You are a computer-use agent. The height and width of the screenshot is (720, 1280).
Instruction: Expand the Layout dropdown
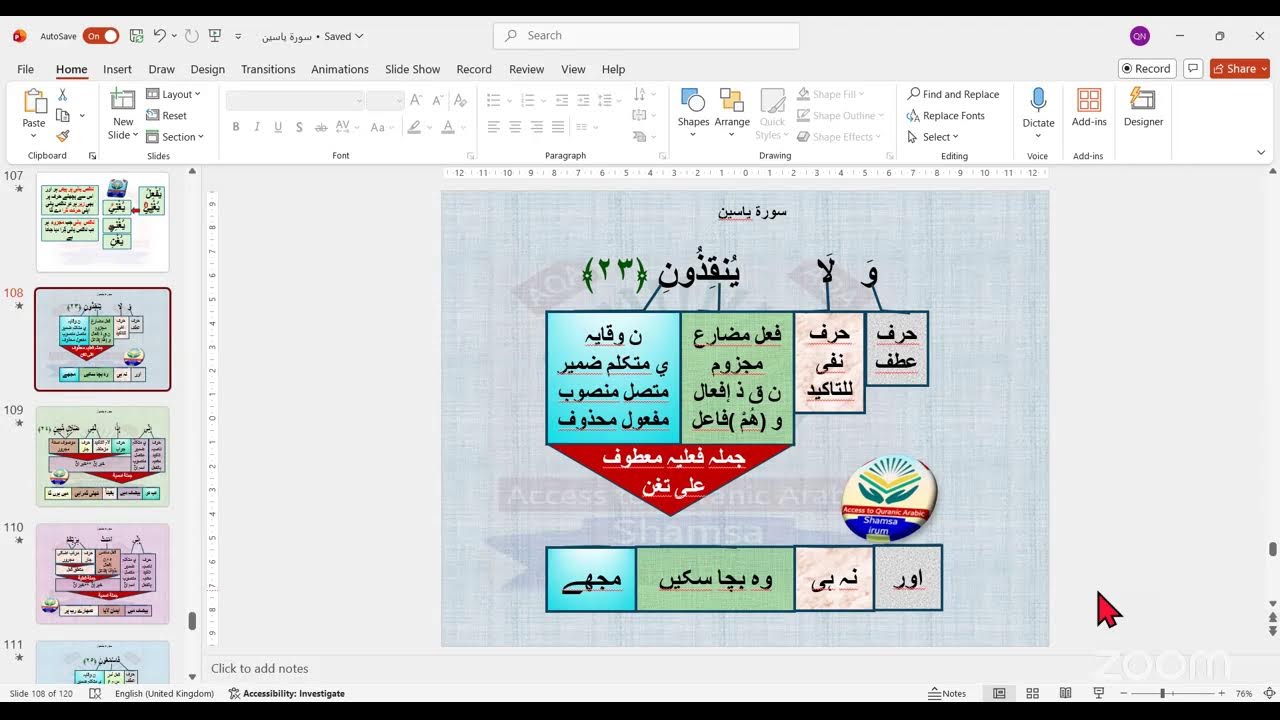(174, 94)
